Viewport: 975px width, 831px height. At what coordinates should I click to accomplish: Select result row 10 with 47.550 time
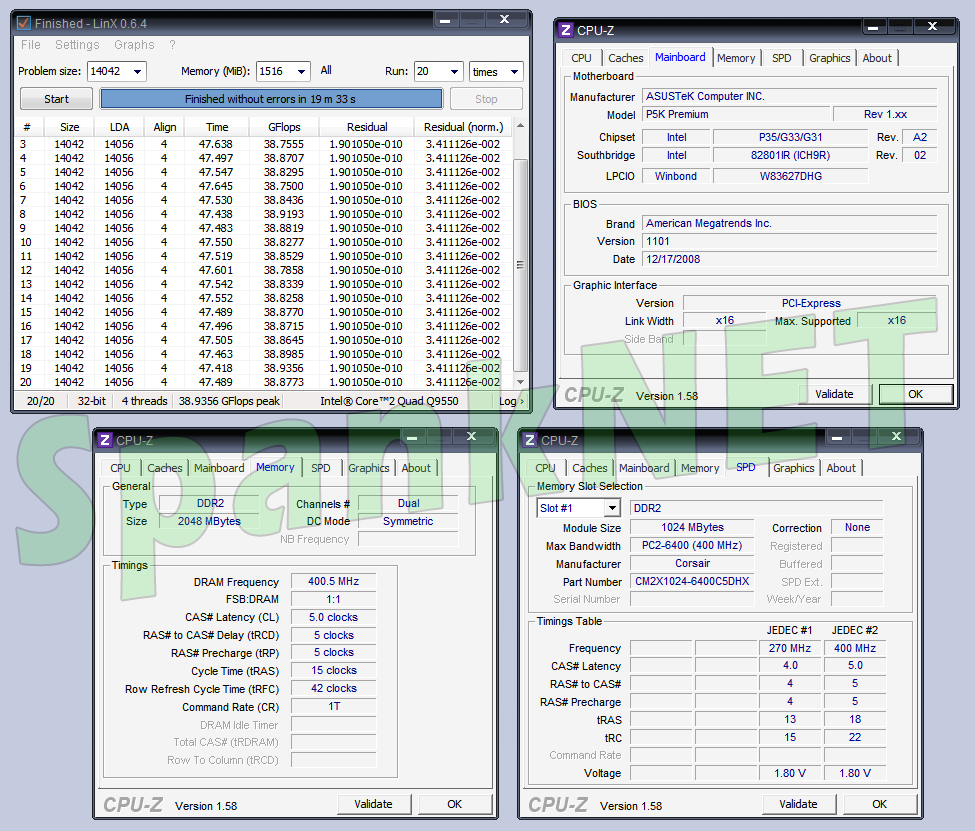point(264,242)
